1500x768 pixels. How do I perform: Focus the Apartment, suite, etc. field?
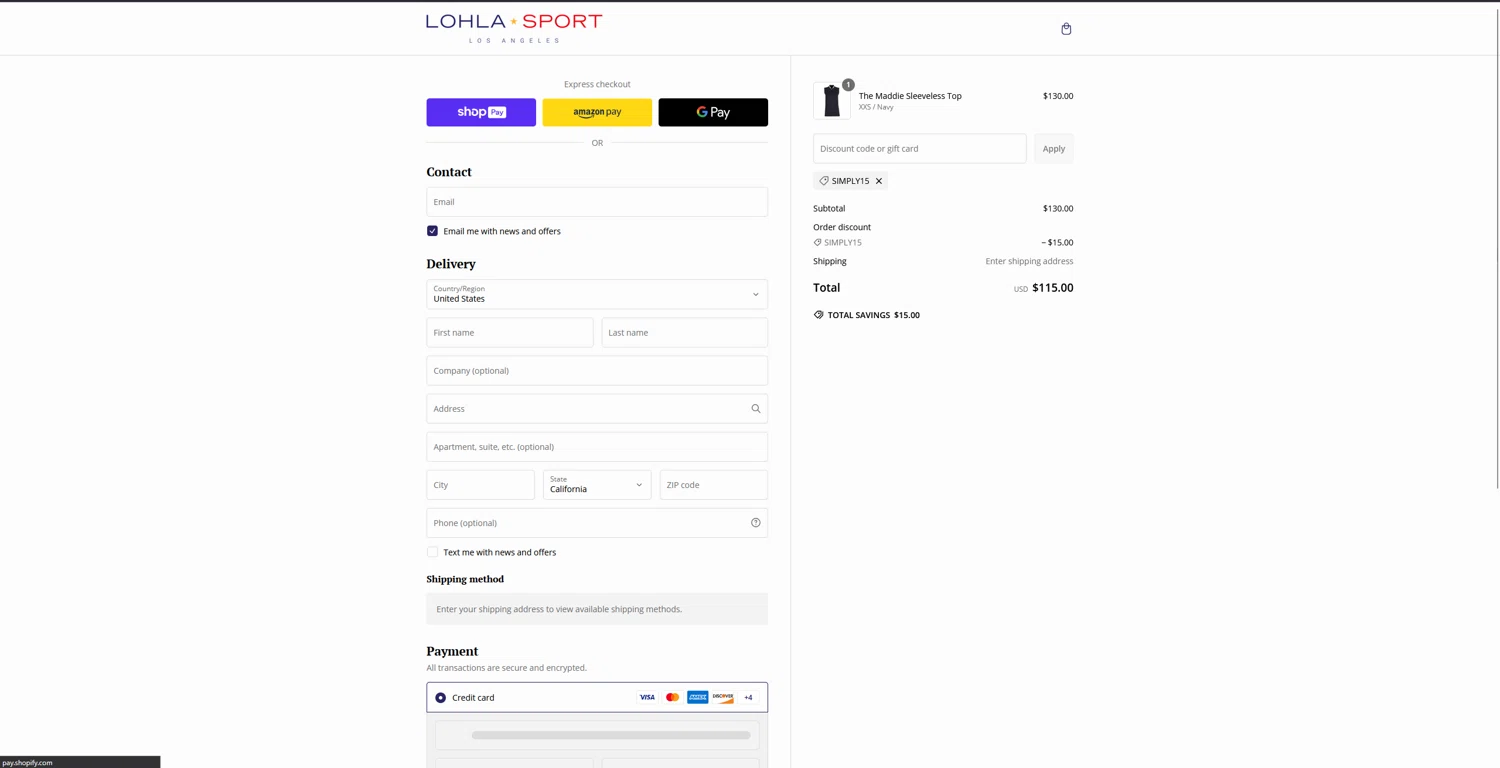[597, 447]
